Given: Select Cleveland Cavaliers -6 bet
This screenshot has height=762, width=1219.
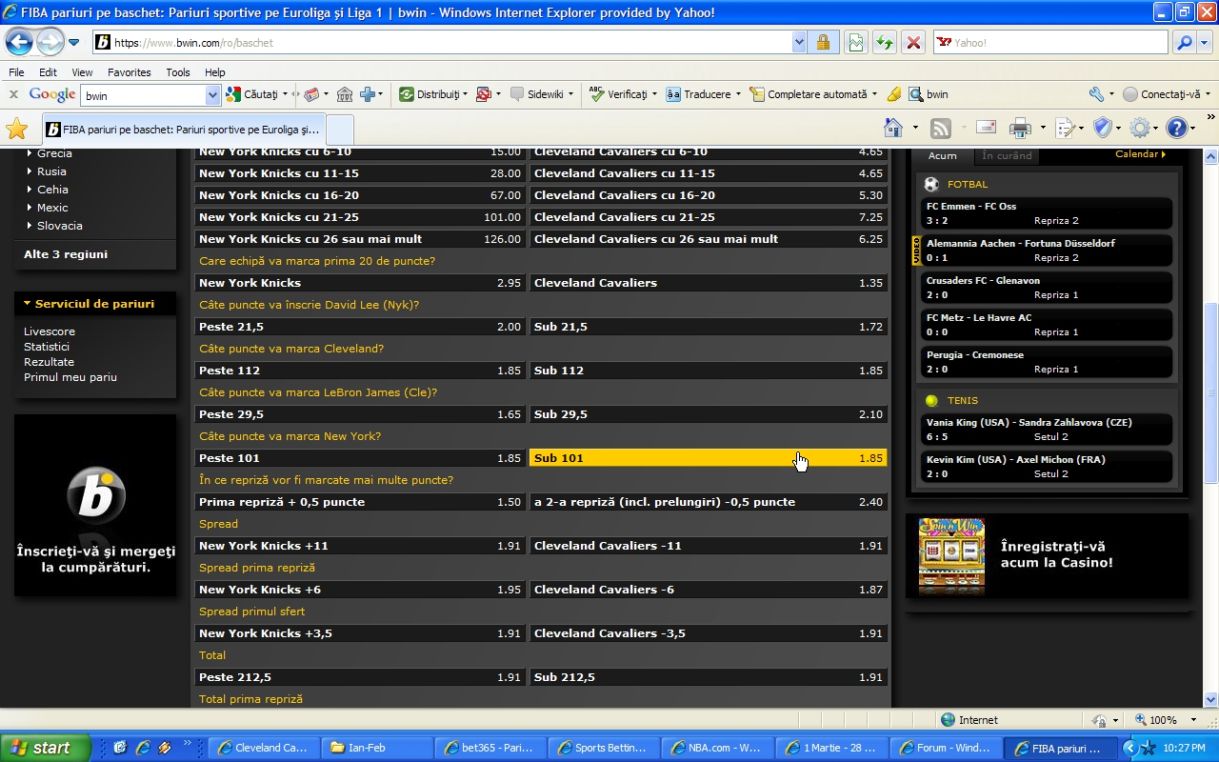Looking at the screenshot, I should point(708,590).
